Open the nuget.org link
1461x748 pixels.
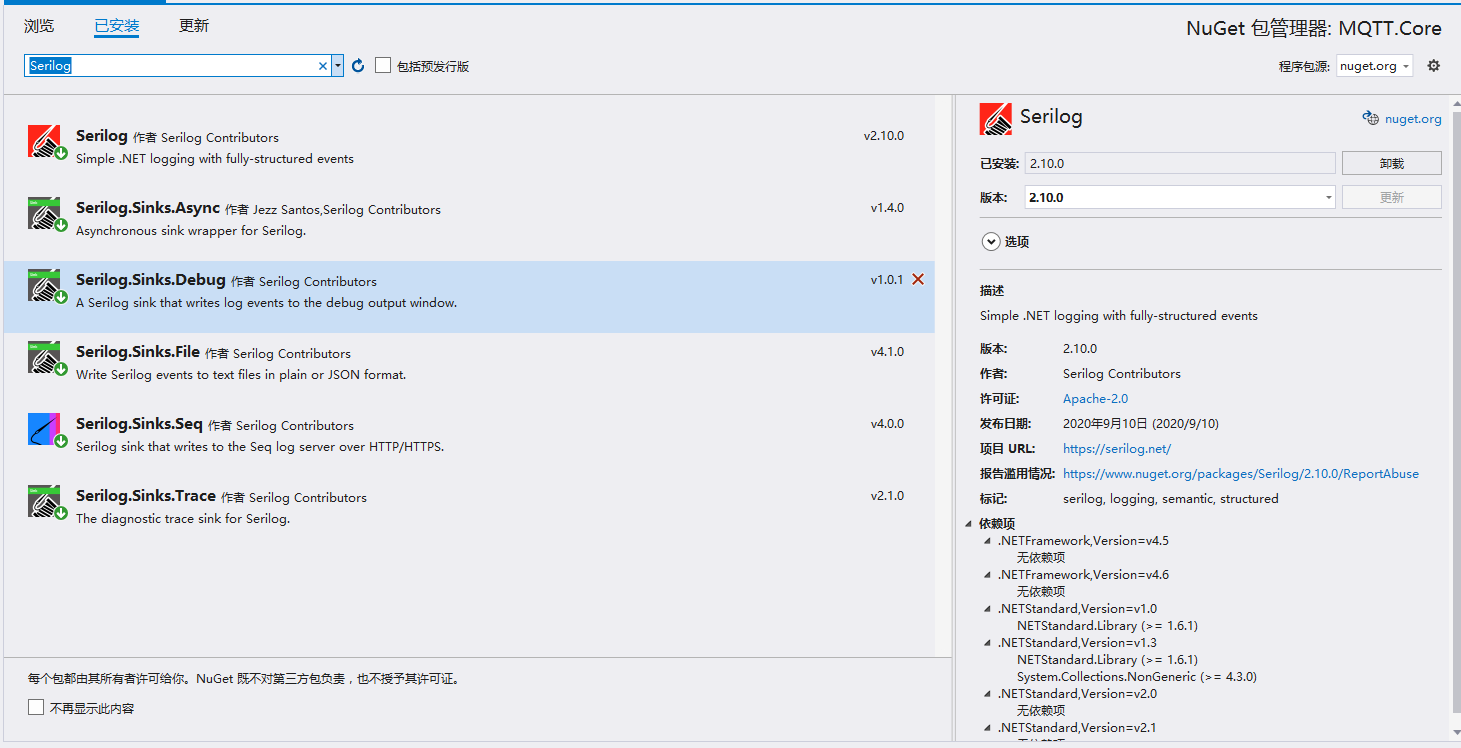[1413, 119]
